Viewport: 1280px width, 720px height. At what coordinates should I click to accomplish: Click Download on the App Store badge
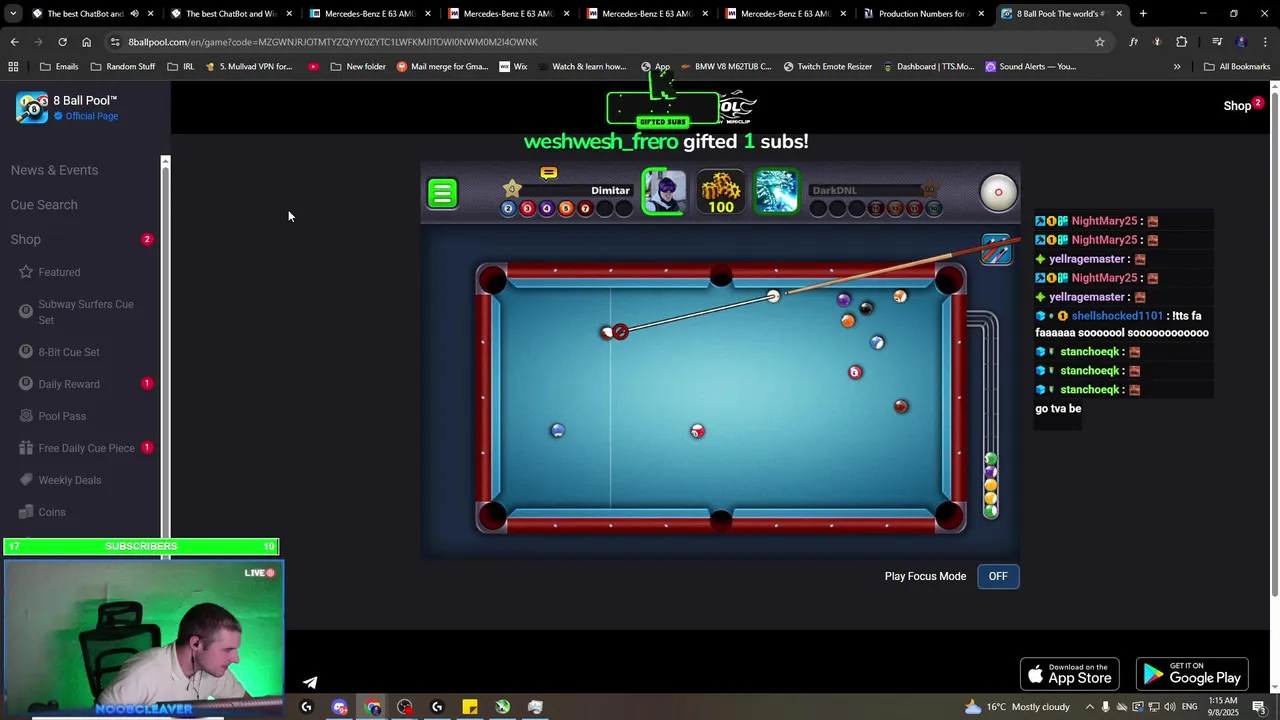coord(1069,674)
